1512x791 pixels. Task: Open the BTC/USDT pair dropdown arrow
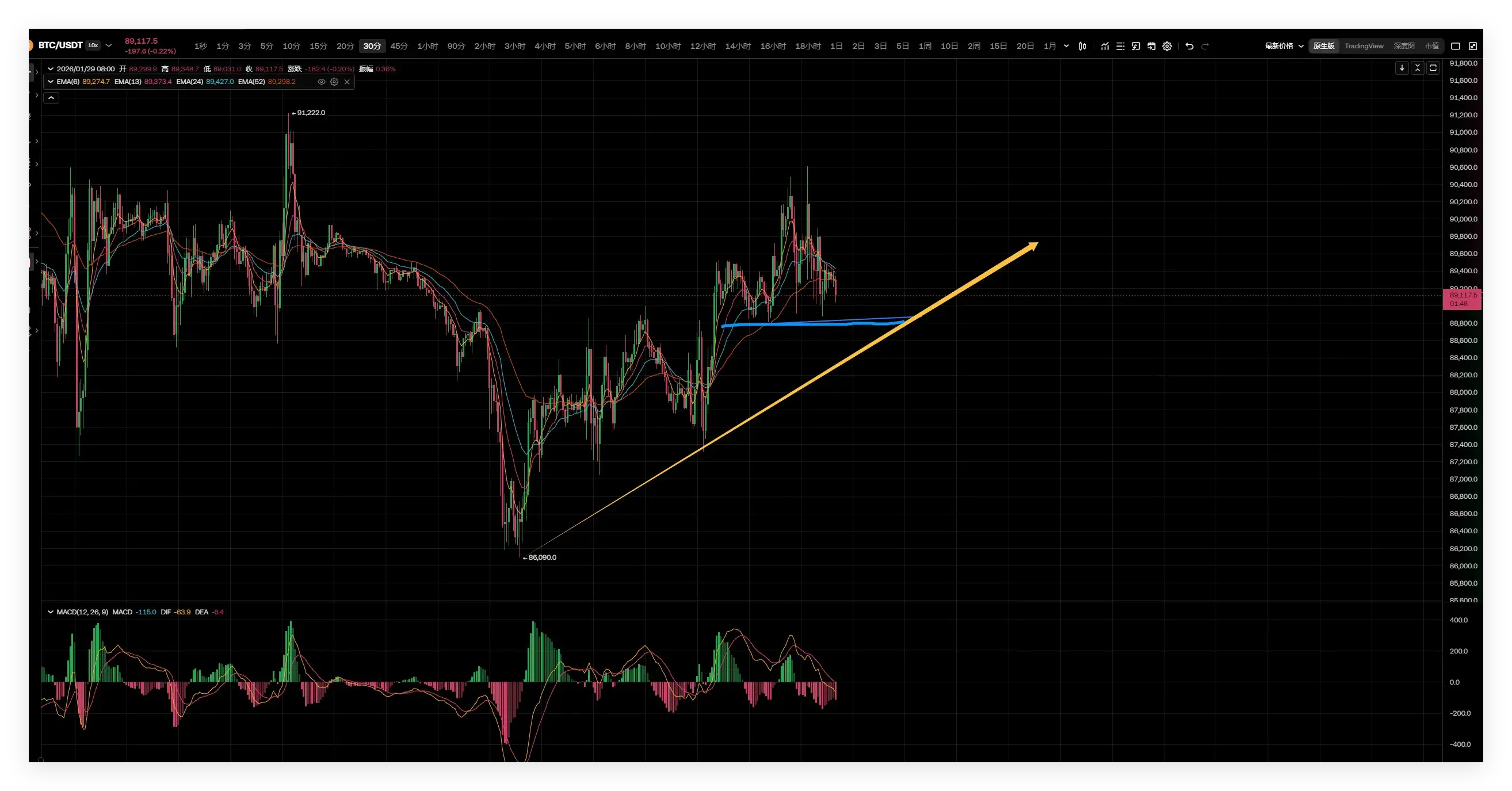(x=109, y=45)
